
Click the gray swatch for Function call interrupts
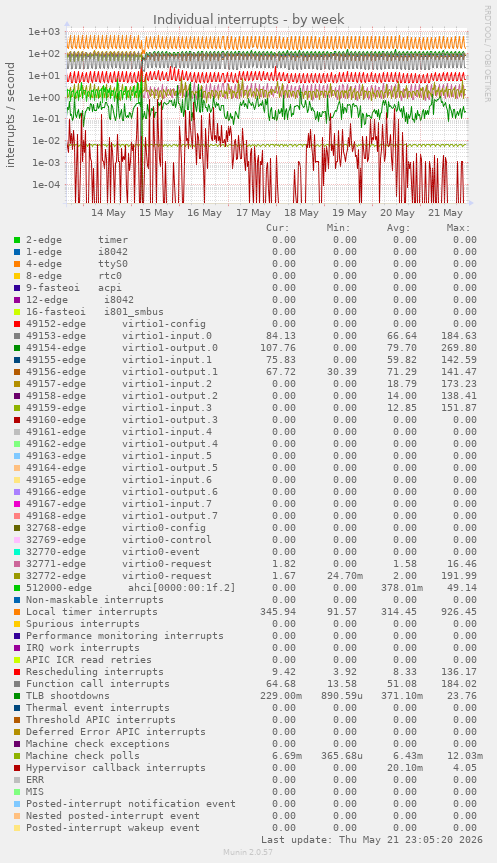(17, 684)
